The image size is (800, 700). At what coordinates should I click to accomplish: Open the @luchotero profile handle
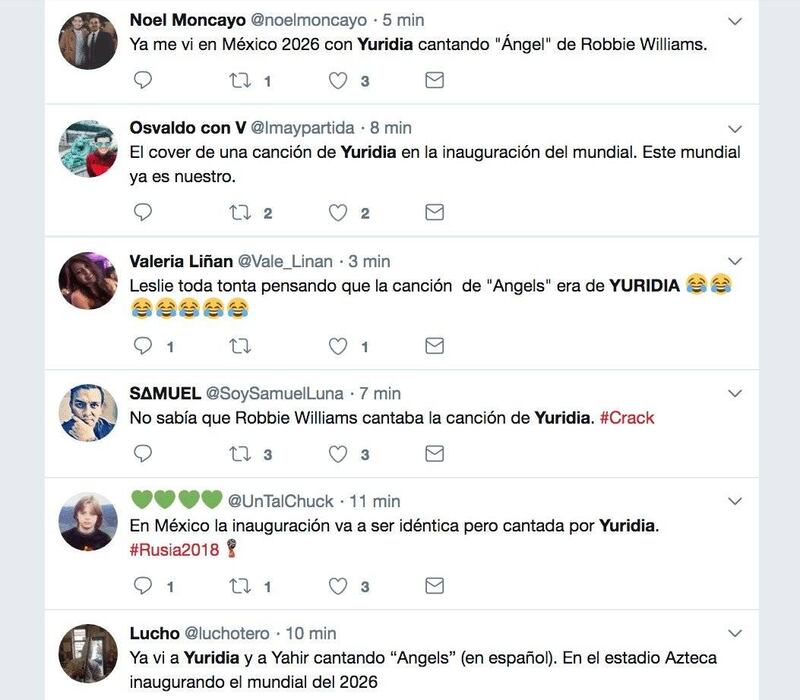(227, 633)
